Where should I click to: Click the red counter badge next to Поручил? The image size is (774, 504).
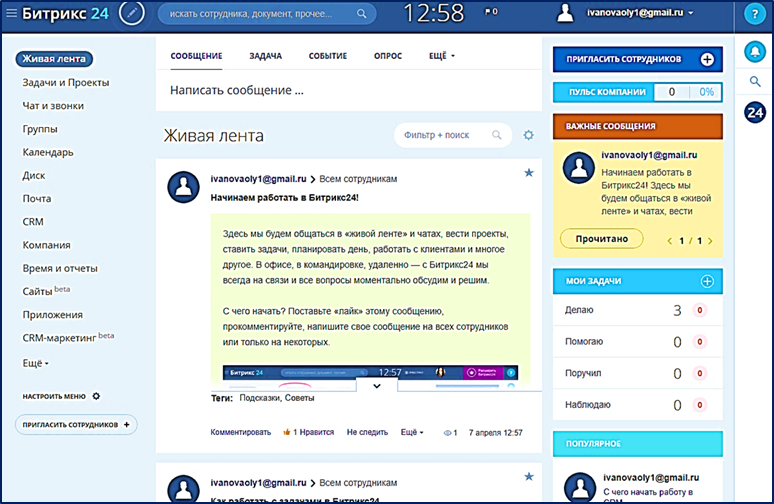[x=699, y=373]
